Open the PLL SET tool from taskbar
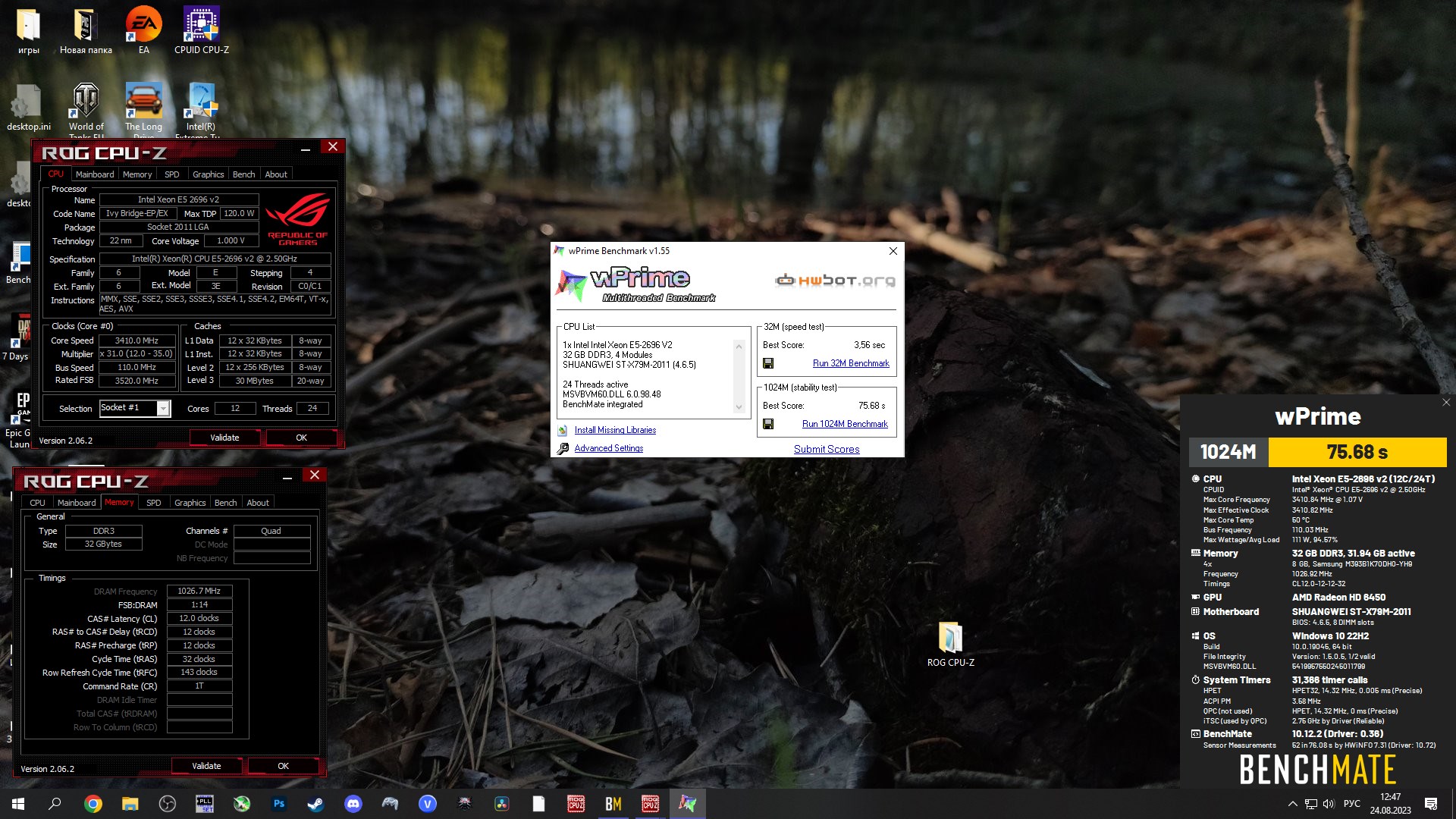This screenshot has height=819, width=1456. (x=205, y=804)
